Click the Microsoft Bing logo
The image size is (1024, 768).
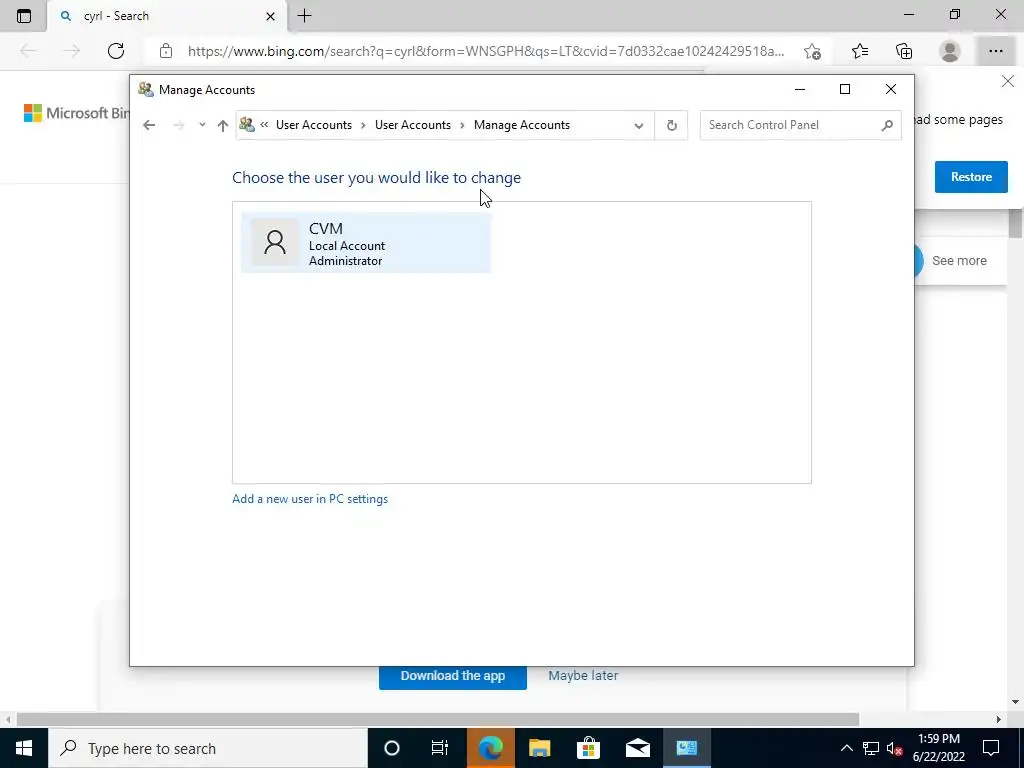click(75, 113)
